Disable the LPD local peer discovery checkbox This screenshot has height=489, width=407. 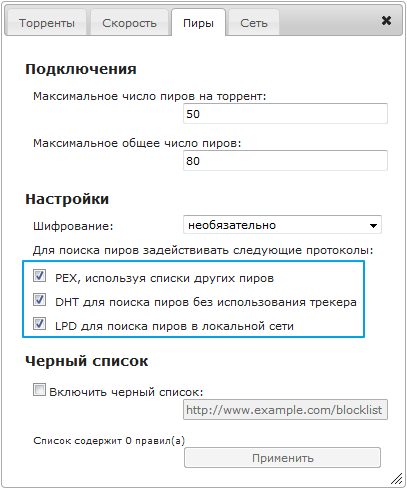click(x=39, y=324)
